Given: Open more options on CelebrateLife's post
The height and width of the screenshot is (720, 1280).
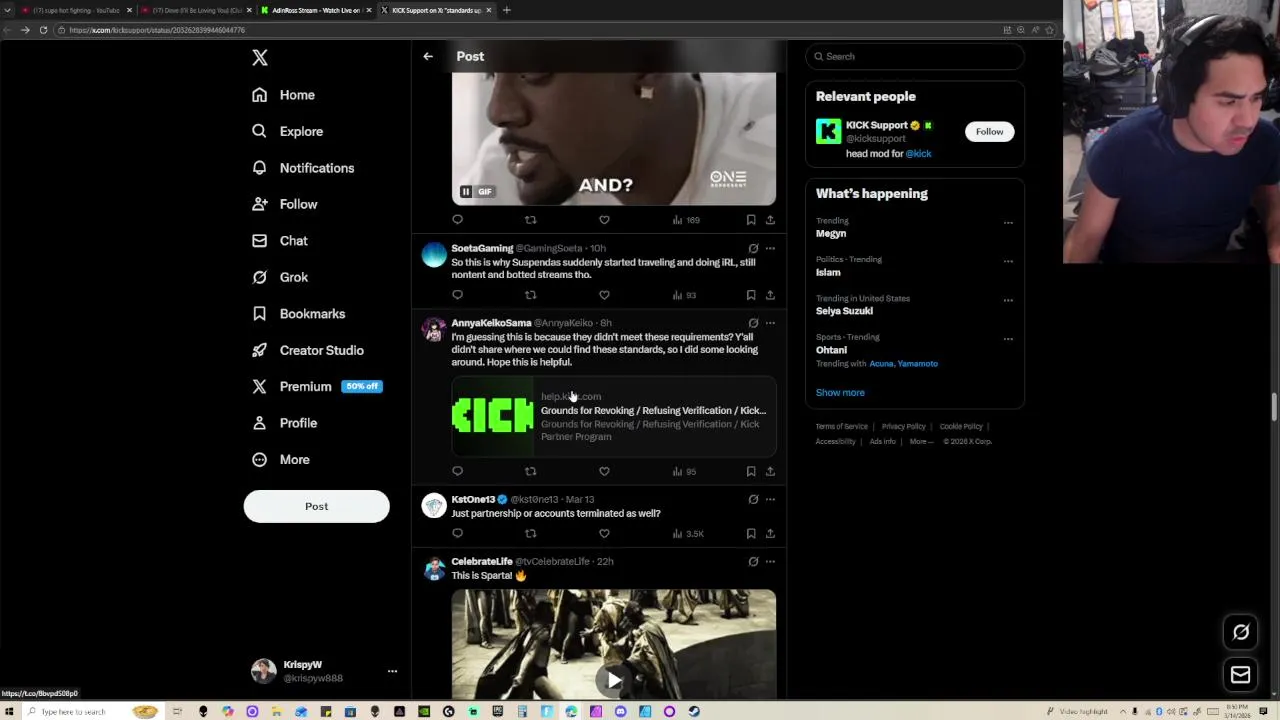Looking at the screenshot, I should (770, 562).
